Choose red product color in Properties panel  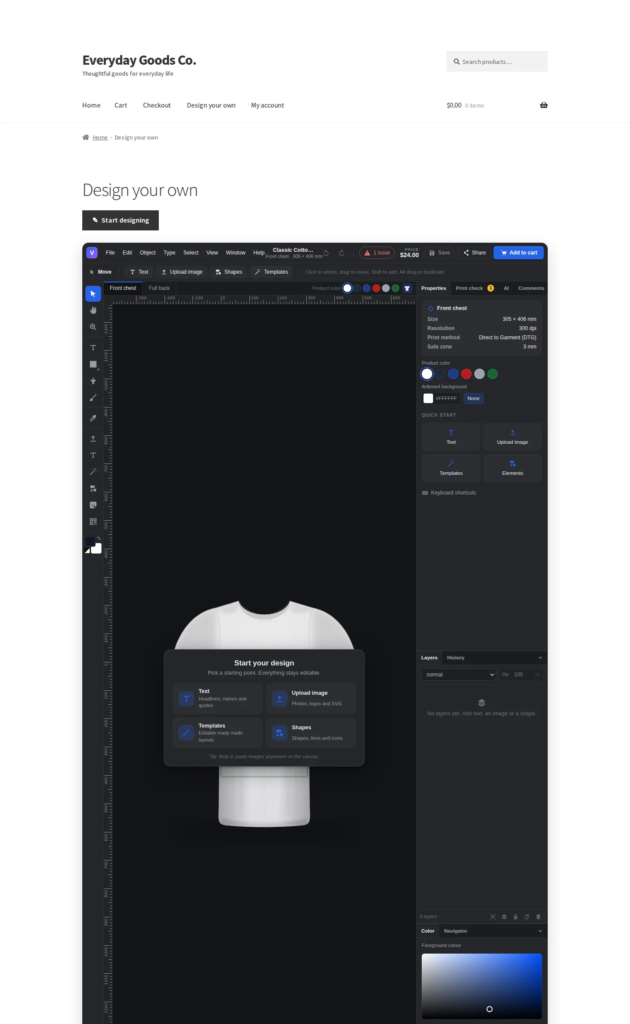(466, 374)
